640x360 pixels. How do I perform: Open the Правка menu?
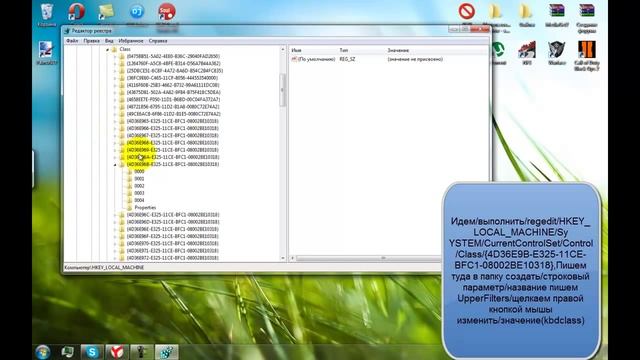tap(91, 41)
